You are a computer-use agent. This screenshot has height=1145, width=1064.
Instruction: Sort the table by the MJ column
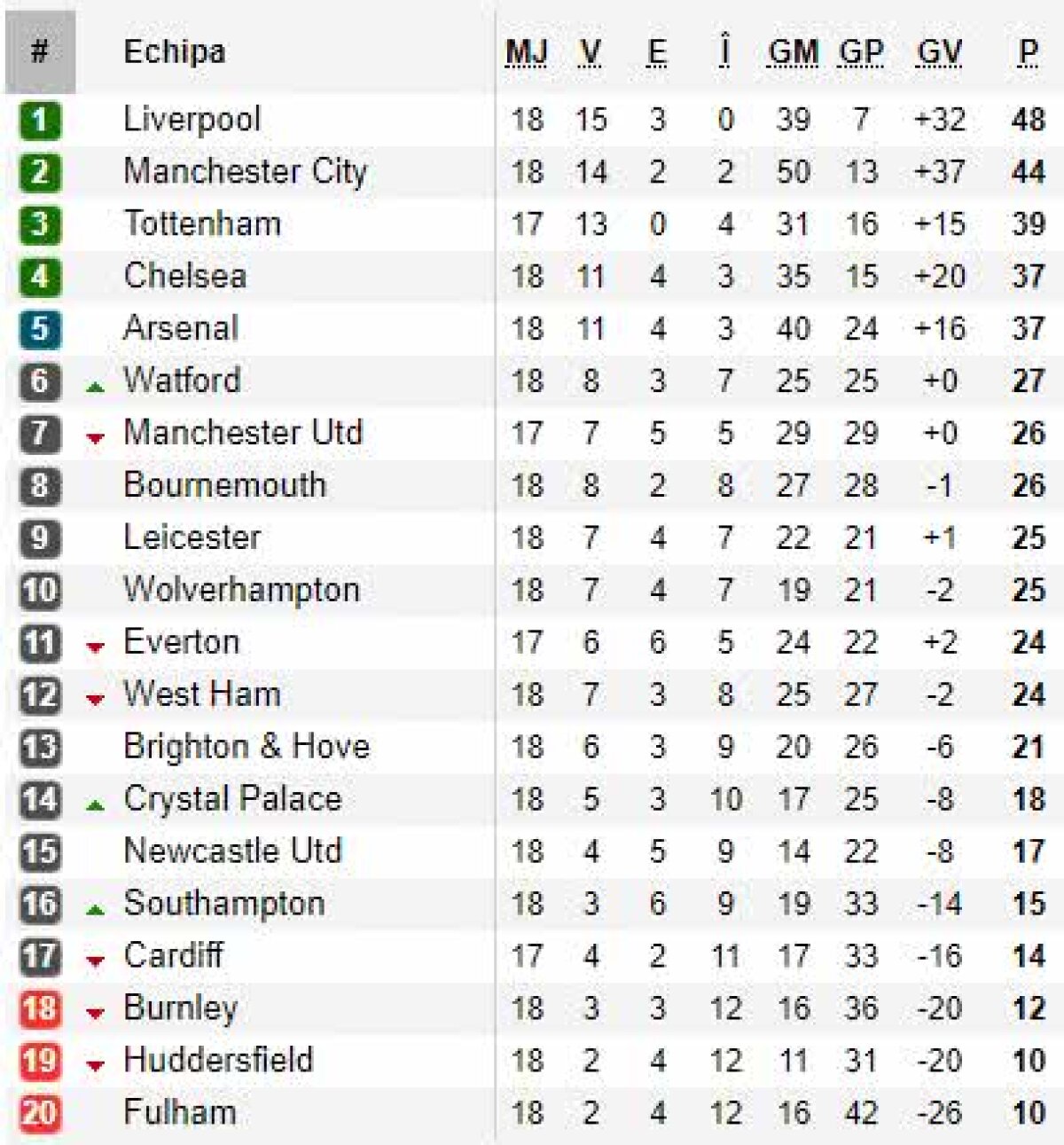[526, 52]
